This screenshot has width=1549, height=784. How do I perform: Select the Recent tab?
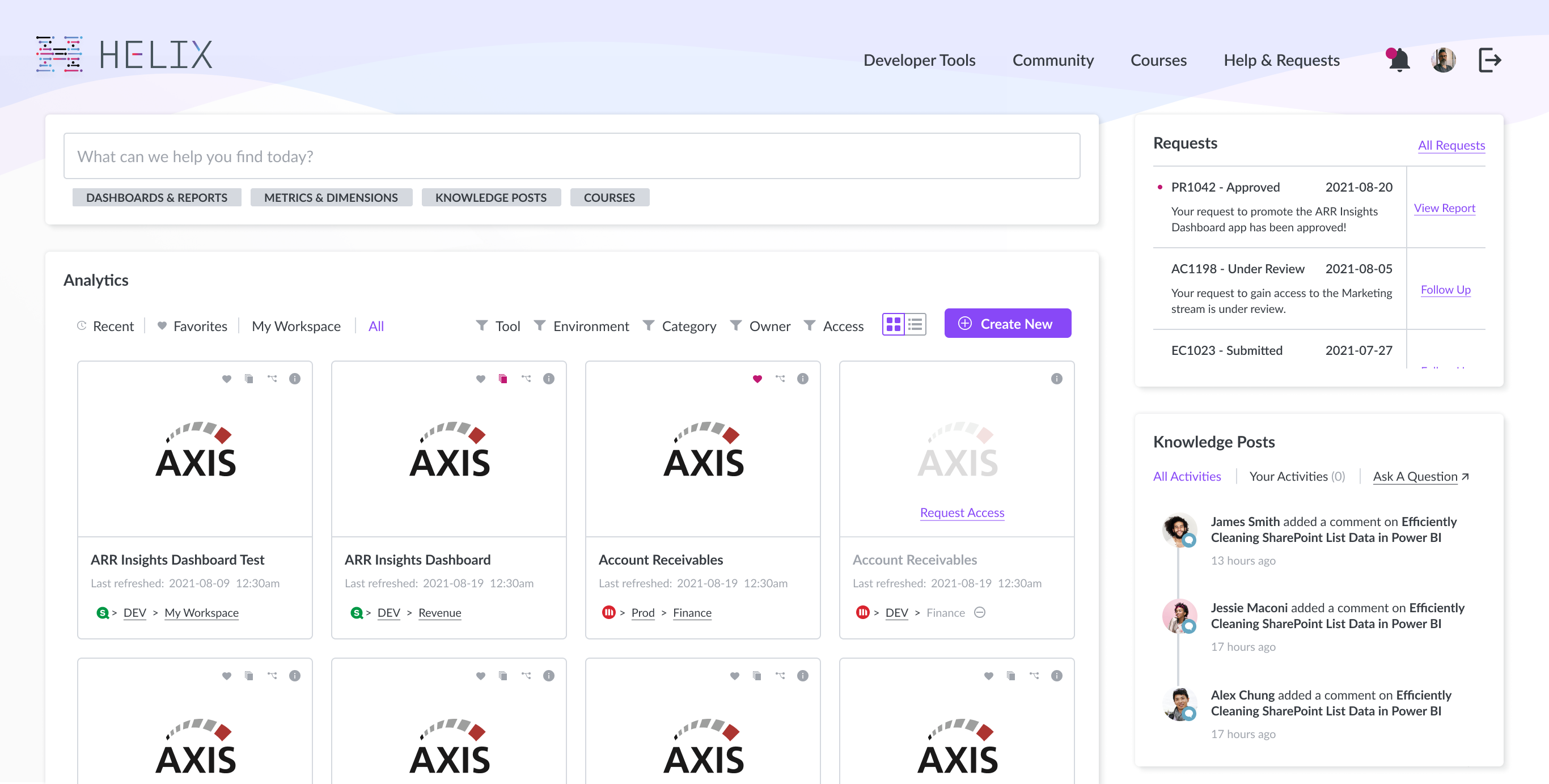coord(105,326)
